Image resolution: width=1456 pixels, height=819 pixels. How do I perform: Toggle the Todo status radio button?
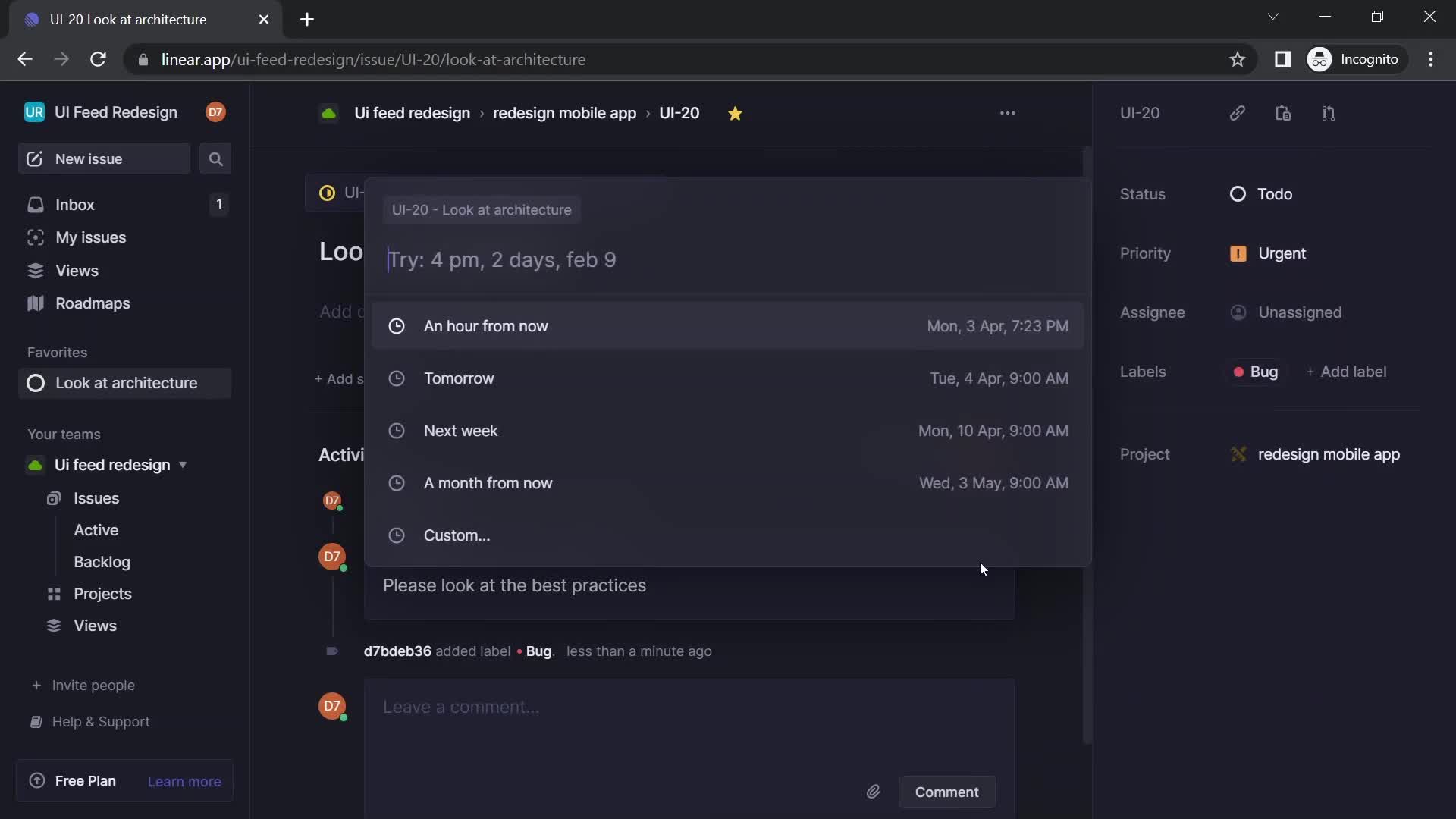click(1239, 195)
